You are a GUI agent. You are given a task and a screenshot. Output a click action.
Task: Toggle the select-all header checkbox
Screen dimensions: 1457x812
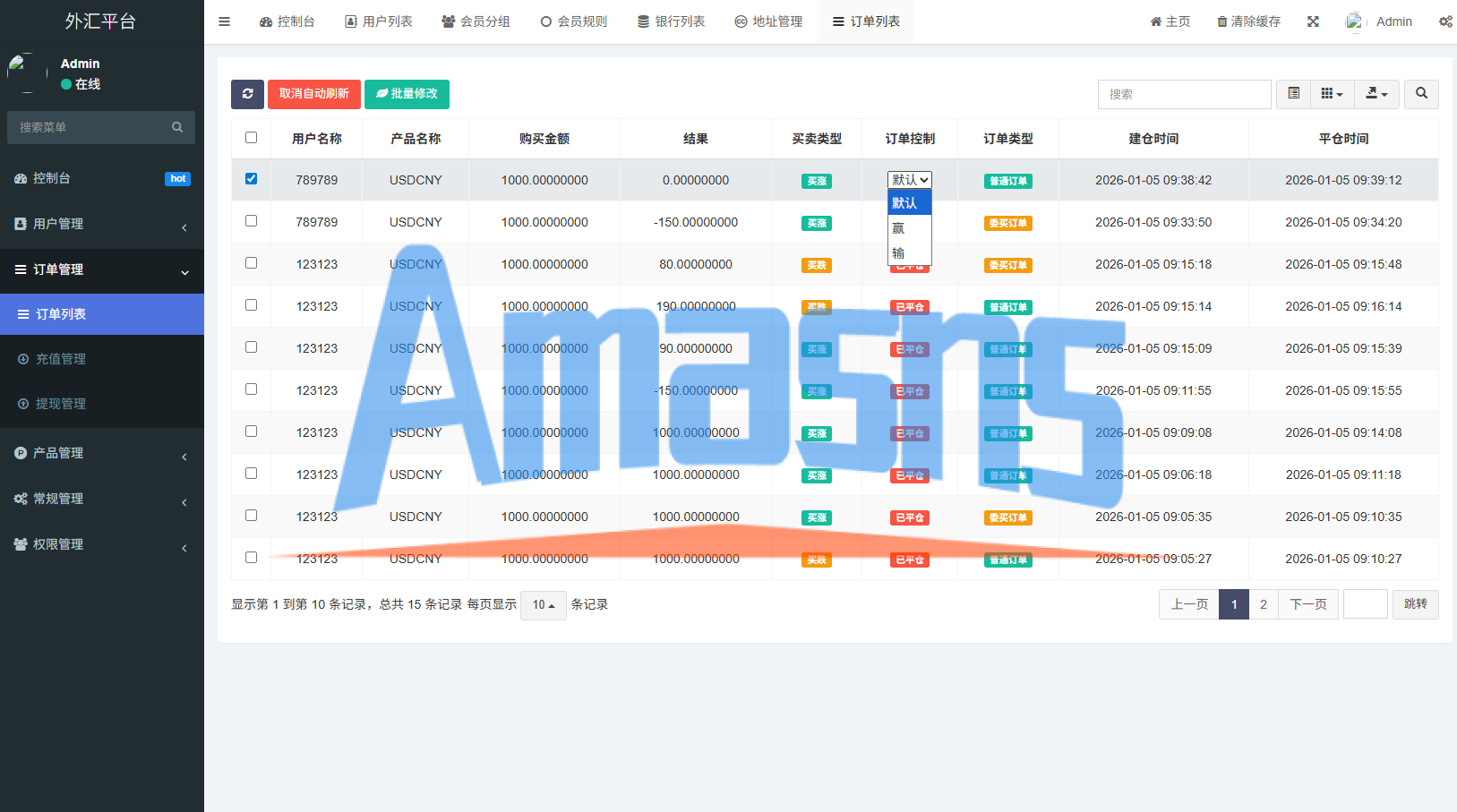click(251, 138)
